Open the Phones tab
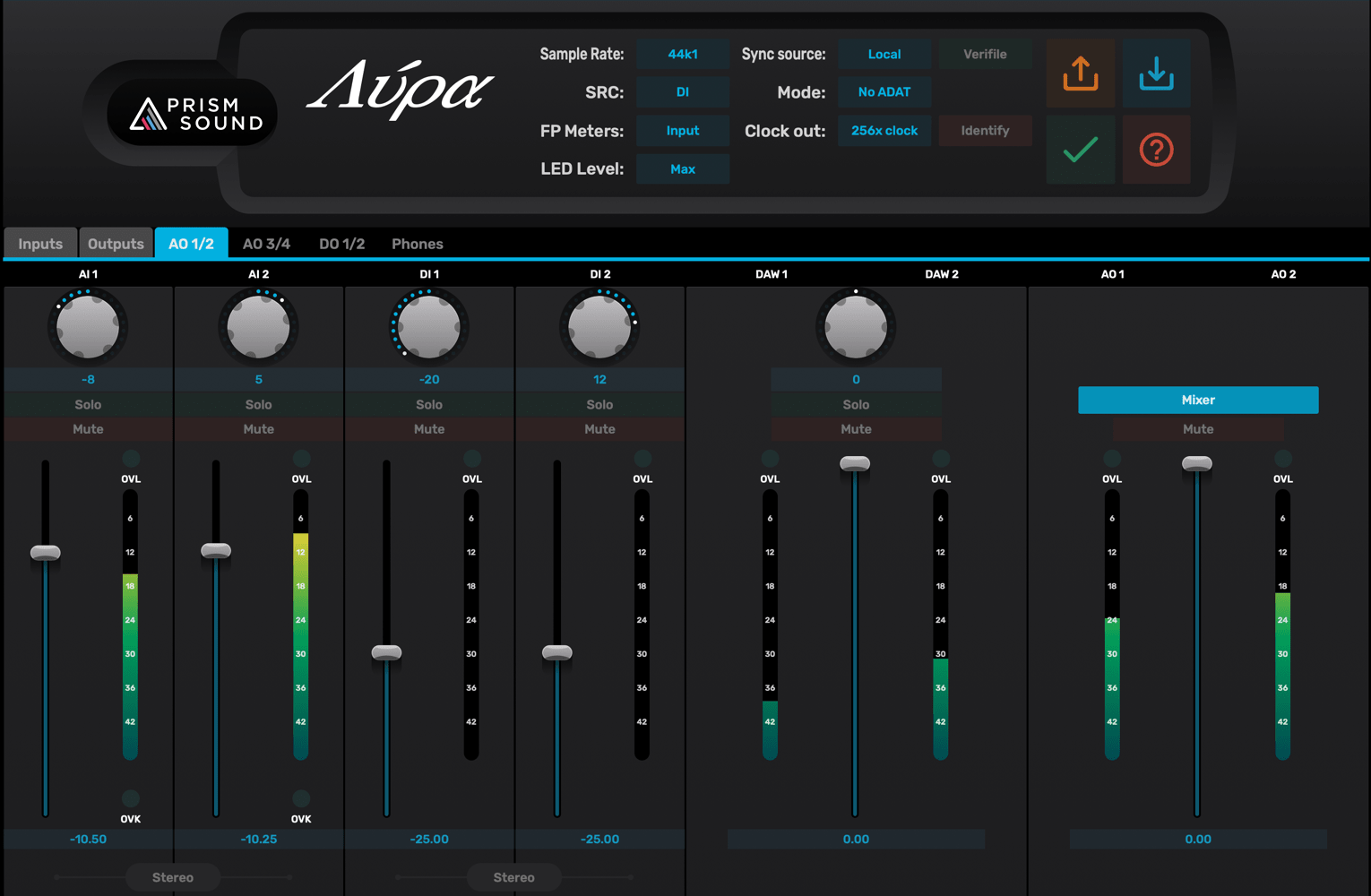The image size is (1371, 896). tap(418, 244)
